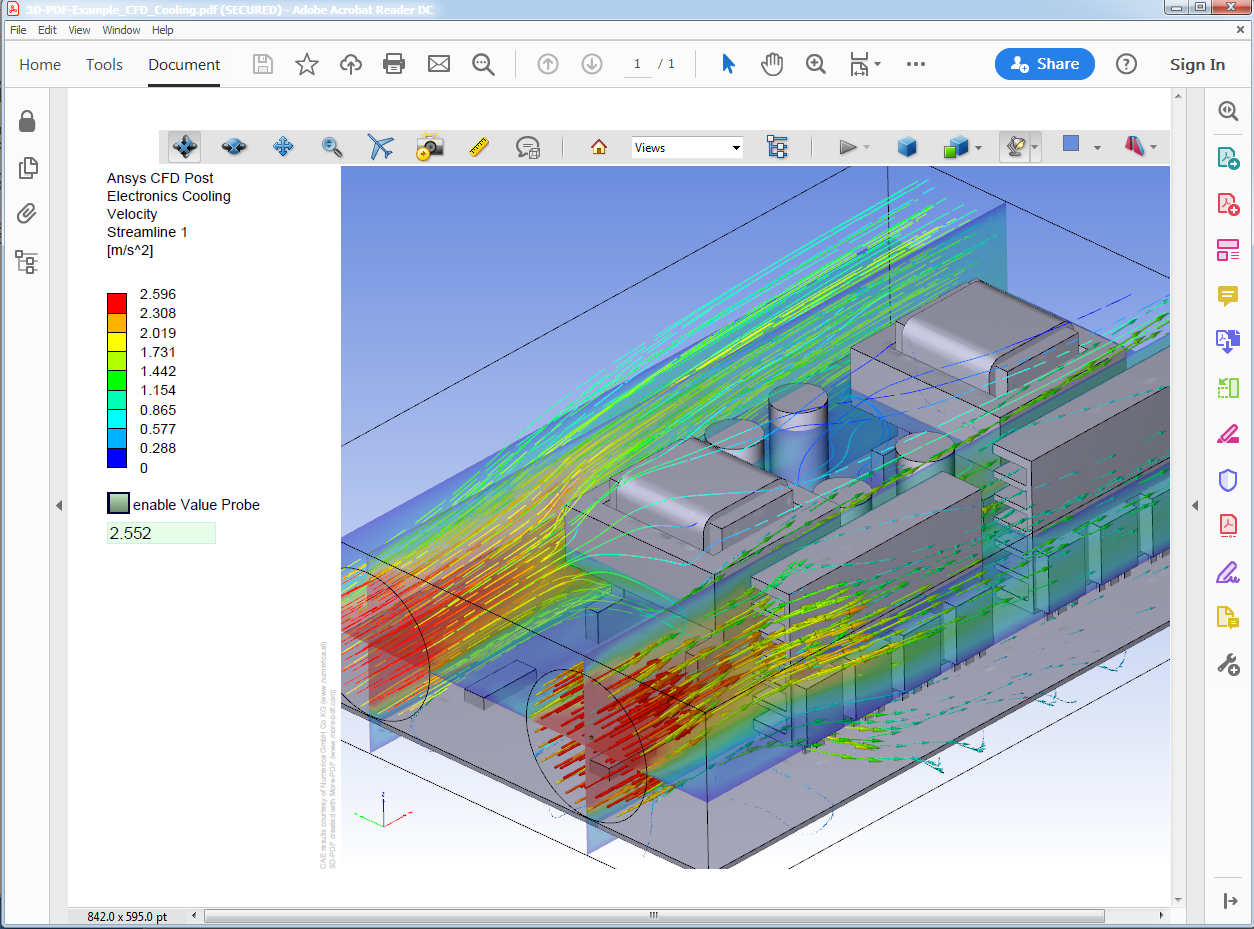
Task: Activate the Fly navigation tool
Action: click(x=381, y=147)
